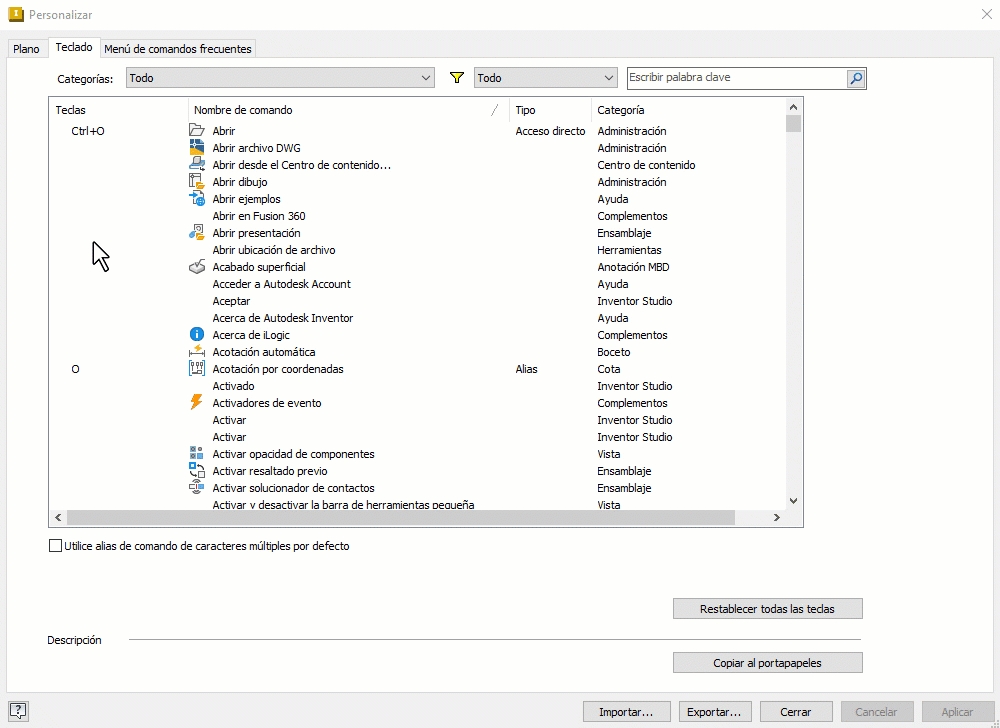Click the Ctrl+O shortcut cell

click(88, 131)
